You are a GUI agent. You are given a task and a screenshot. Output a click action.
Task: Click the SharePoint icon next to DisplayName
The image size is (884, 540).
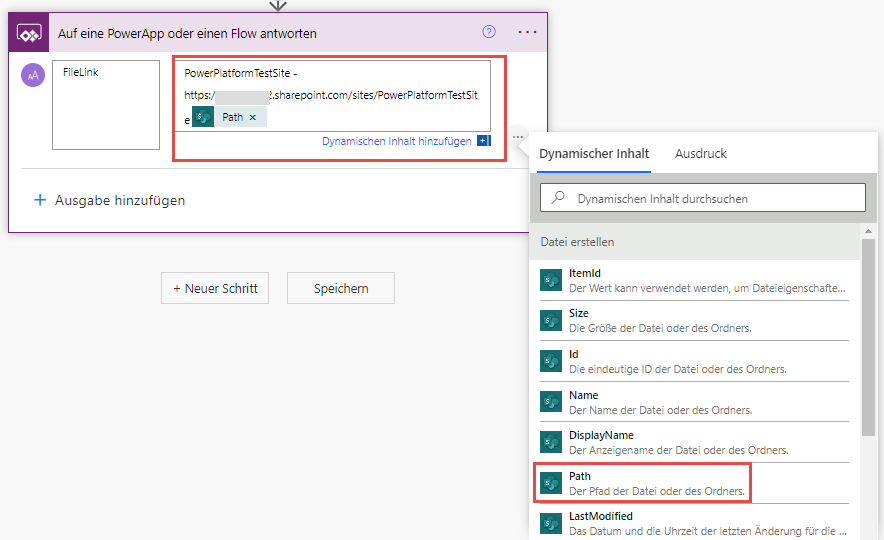(x=551, y=442)
